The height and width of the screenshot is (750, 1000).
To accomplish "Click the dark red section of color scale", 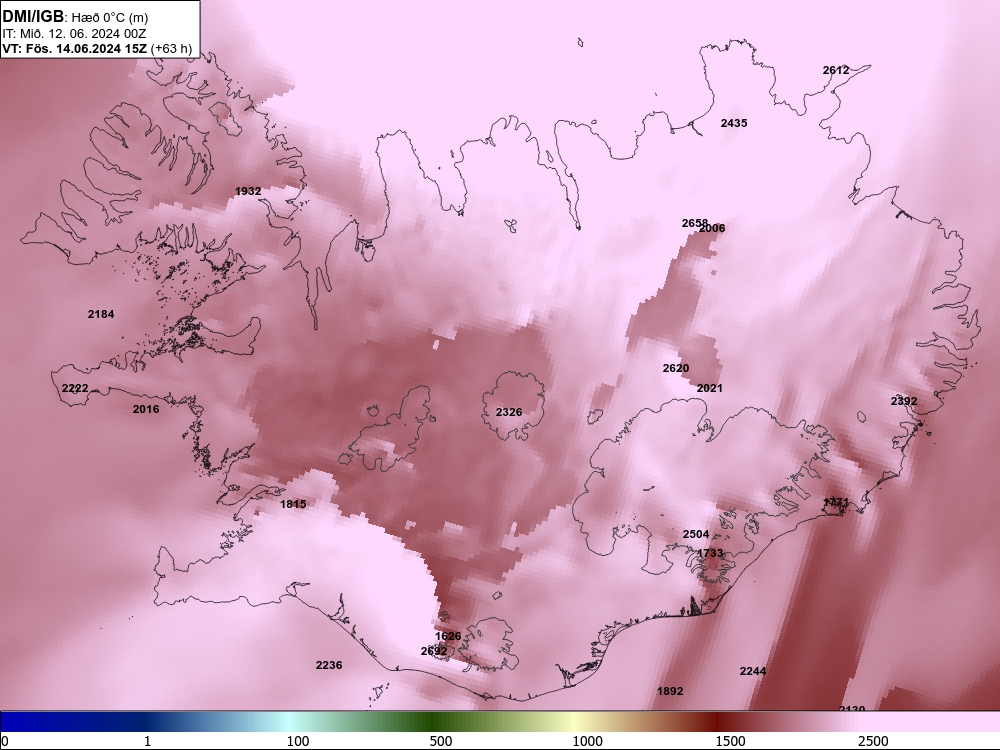I will (x=717, y=721).
